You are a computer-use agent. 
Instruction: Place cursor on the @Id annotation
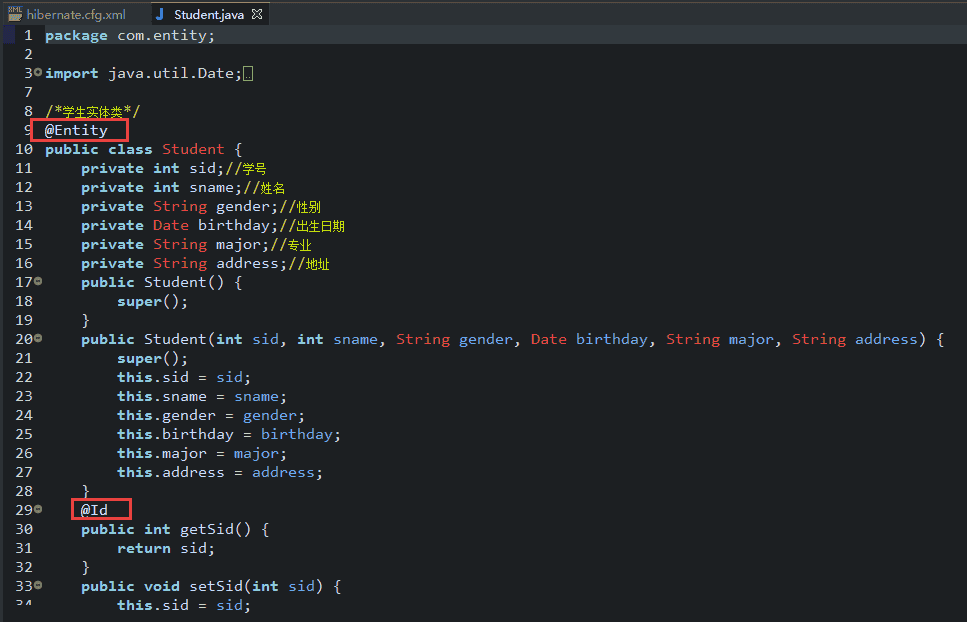coord(94,510)
